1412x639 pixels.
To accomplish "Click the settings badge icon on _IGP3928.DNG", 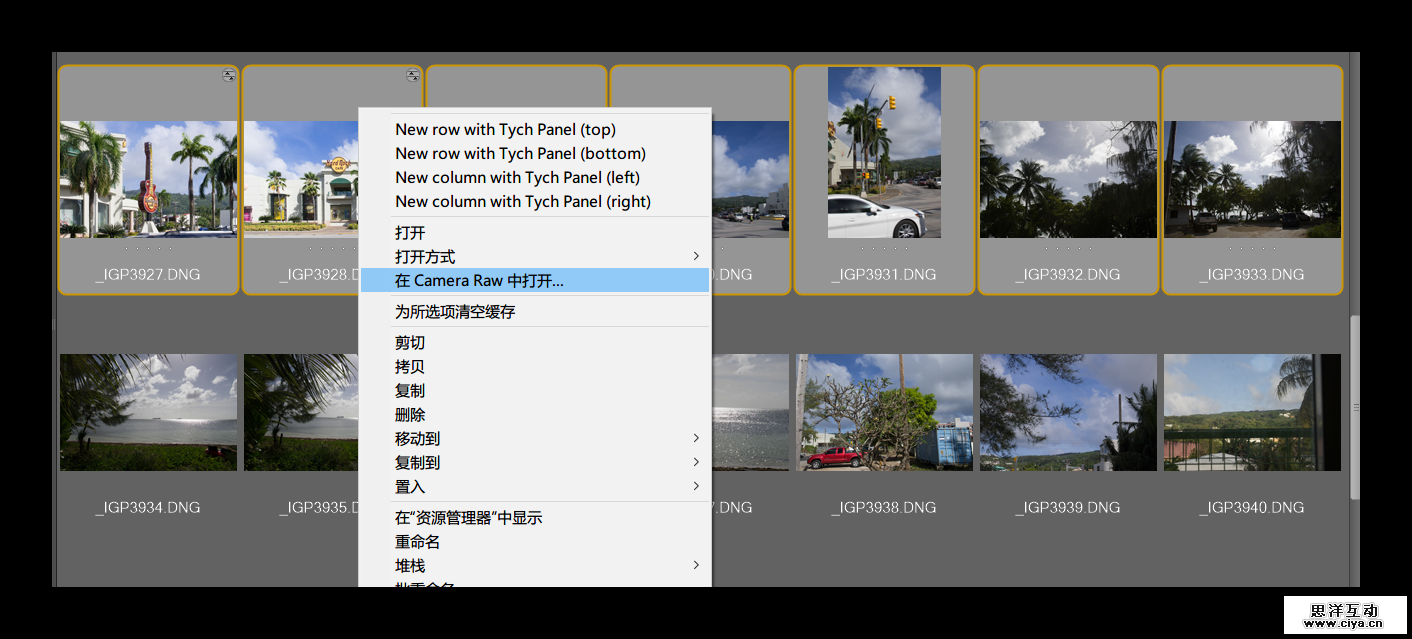I will pyautogui.click(x=412, y=76).
